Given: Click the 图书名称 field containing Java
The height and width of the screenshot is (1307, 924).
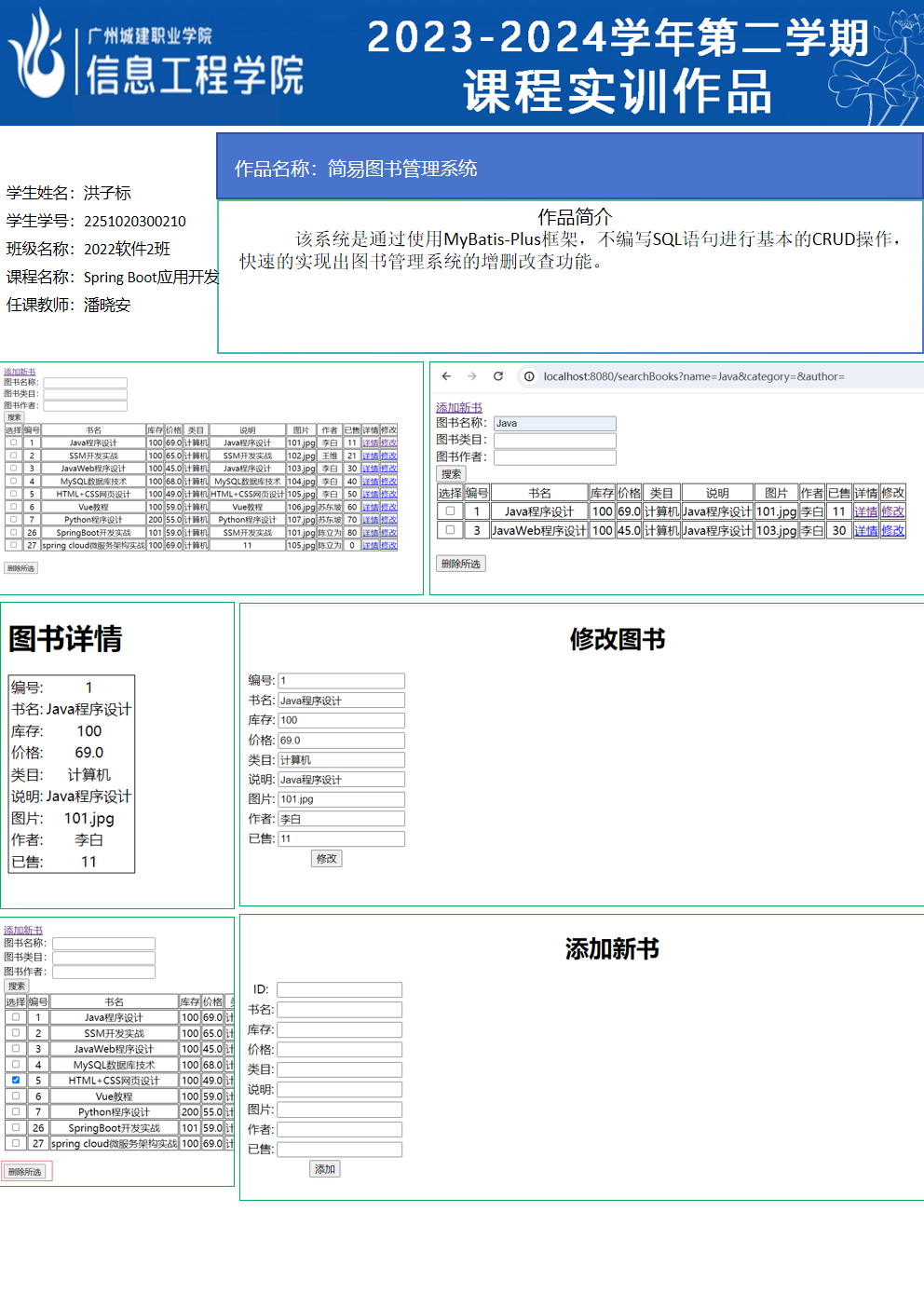Looking at the screenshot, I should [555, 423].
